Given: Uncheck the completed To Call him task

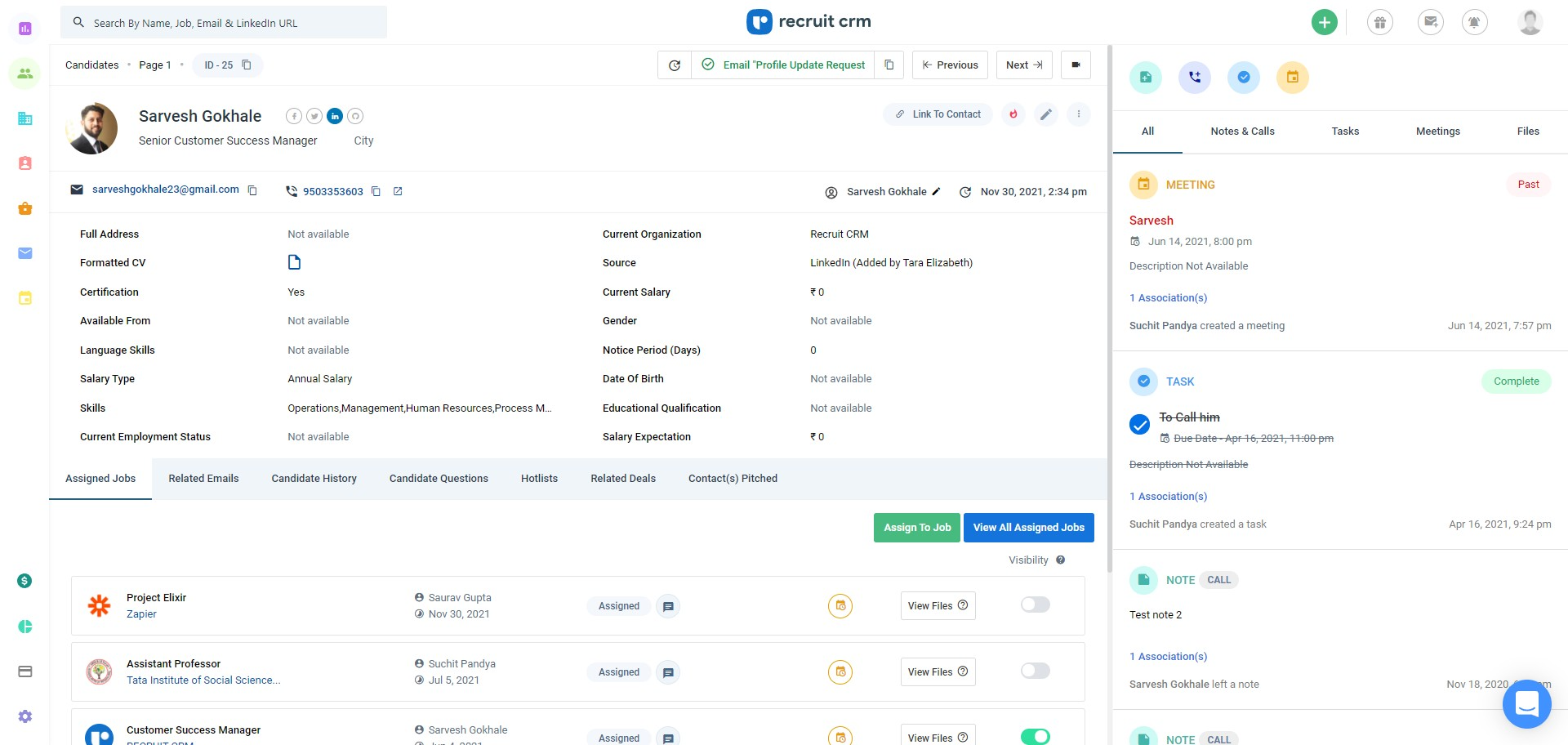Looking at the screenshot, I should 1139,425.
